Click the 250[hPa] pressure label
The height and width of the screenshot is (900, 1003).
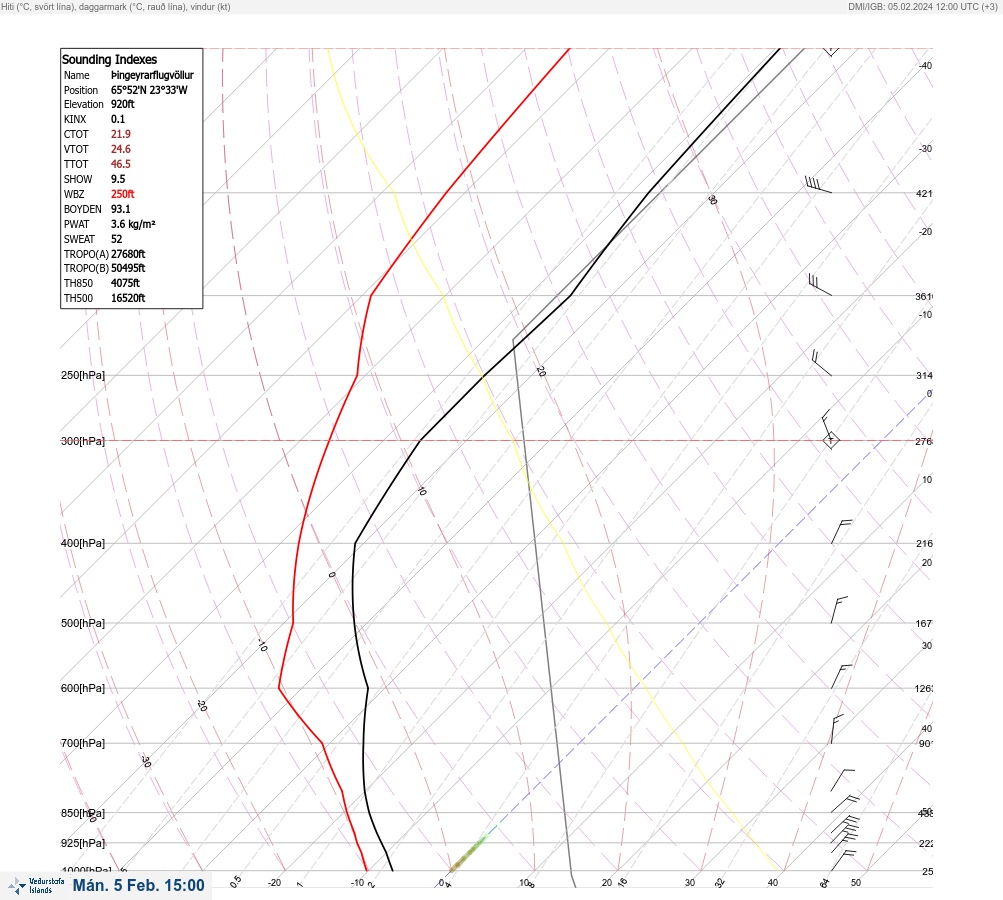83,375
